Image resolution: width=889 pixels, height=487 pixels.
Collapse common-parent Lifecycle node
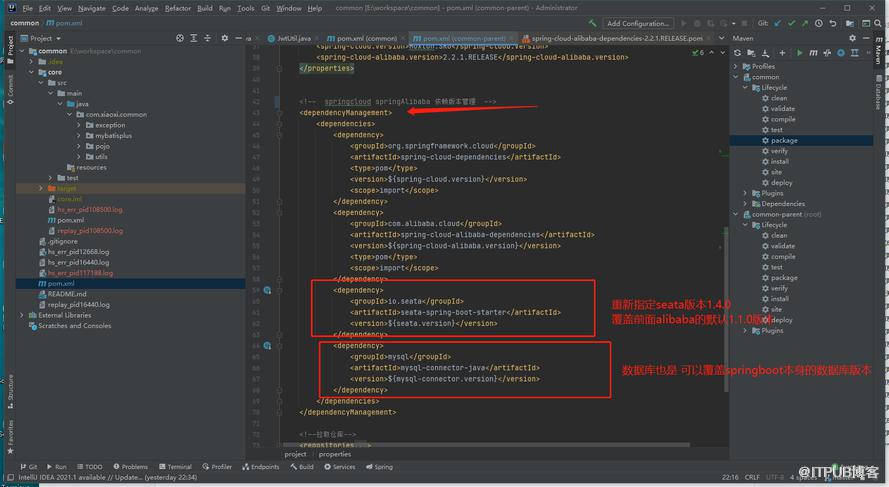[x=745, y=225]
